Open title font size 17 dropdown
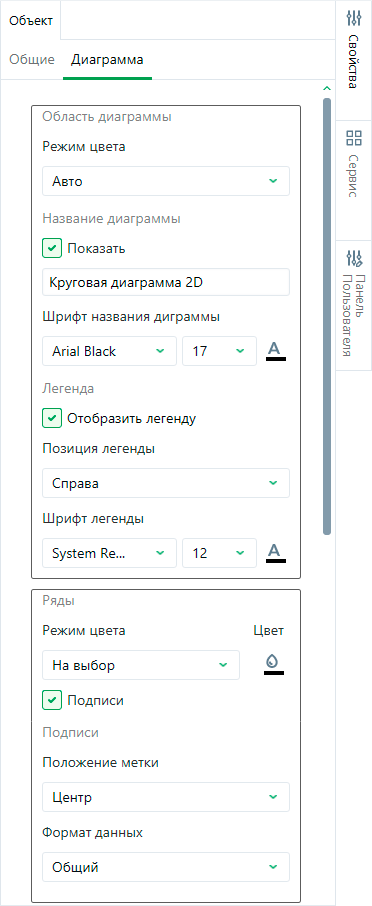The width and height of the screenshot is (372, 906). pyautogui.click(x=220, y=351)
